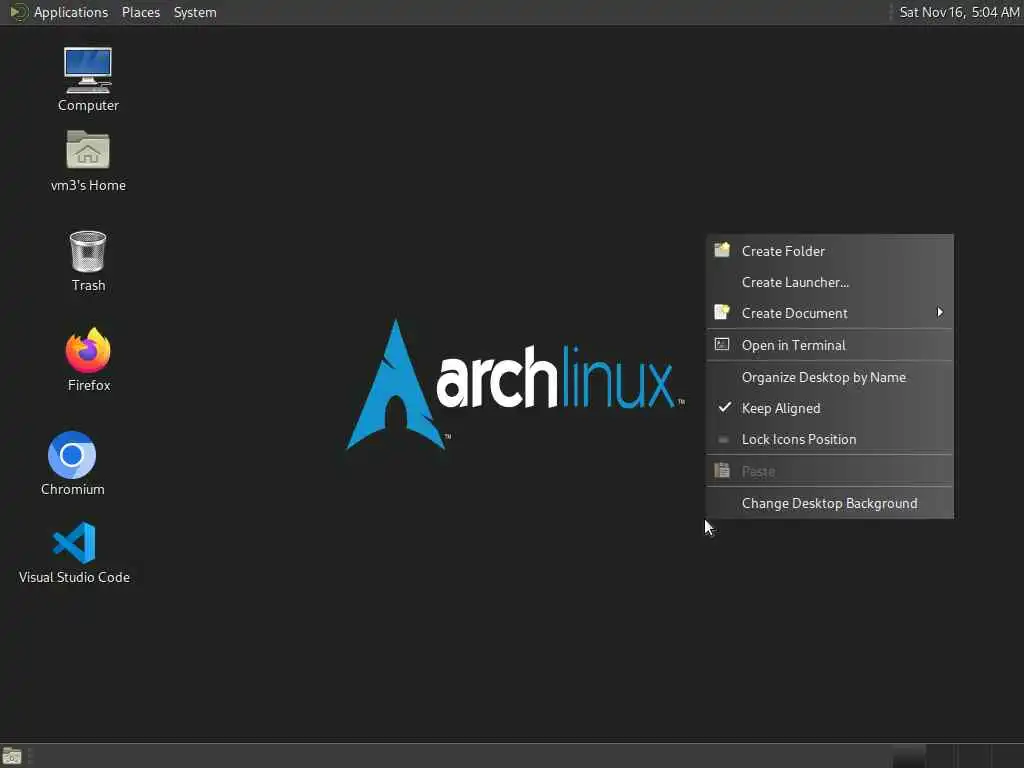
Task: Uncheck the Keep Aligned option
Action: coord(829,408)
